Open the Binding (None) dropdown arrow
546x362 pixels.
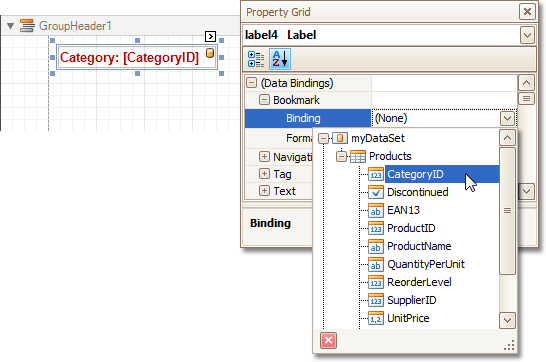pyautogui.click(x=507, y=118)
